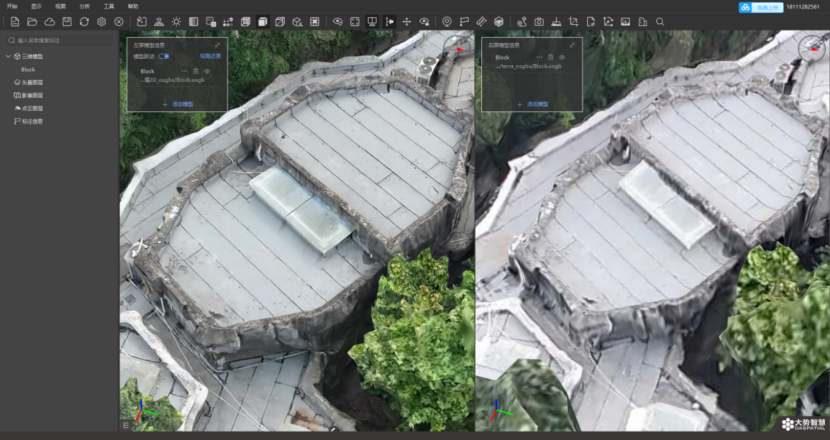Click the open folder icon in toolbar
830x440 pixels.
click(32, 21)
